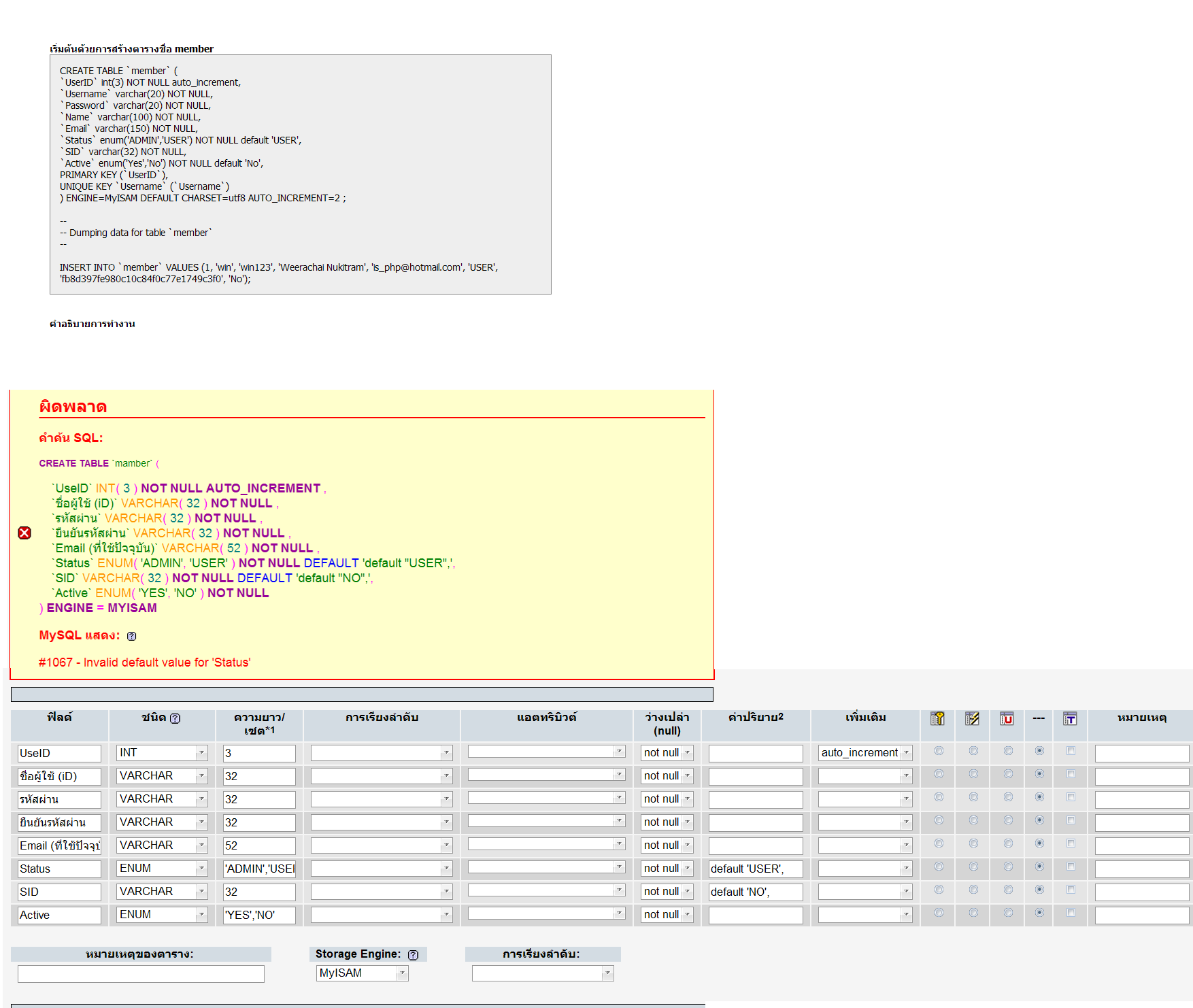Click the comment field for UseID row

pos(1142,753)
